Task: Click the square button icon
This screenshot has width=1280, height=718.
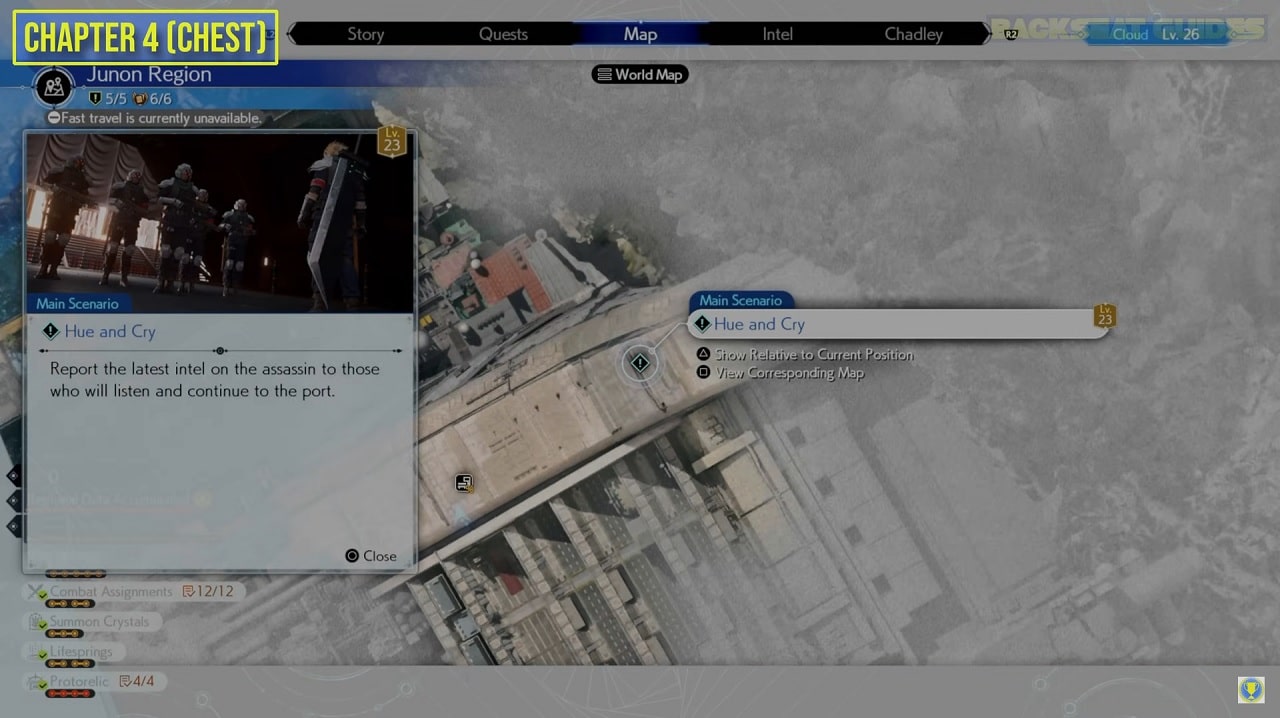Action: tap(703, 372)
